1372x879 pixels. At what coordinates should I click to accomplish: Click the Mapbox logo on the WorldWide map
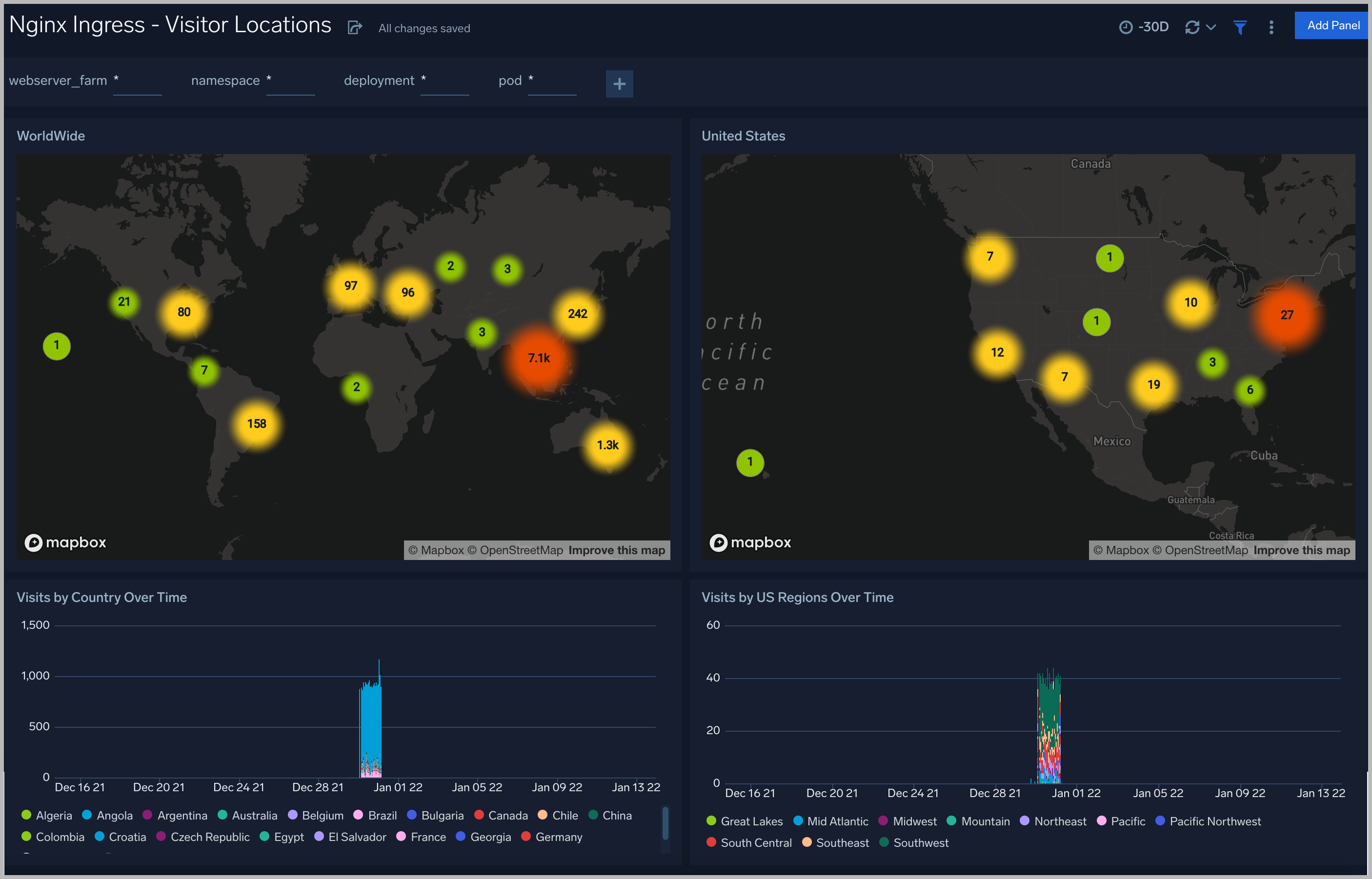(65, 542)
